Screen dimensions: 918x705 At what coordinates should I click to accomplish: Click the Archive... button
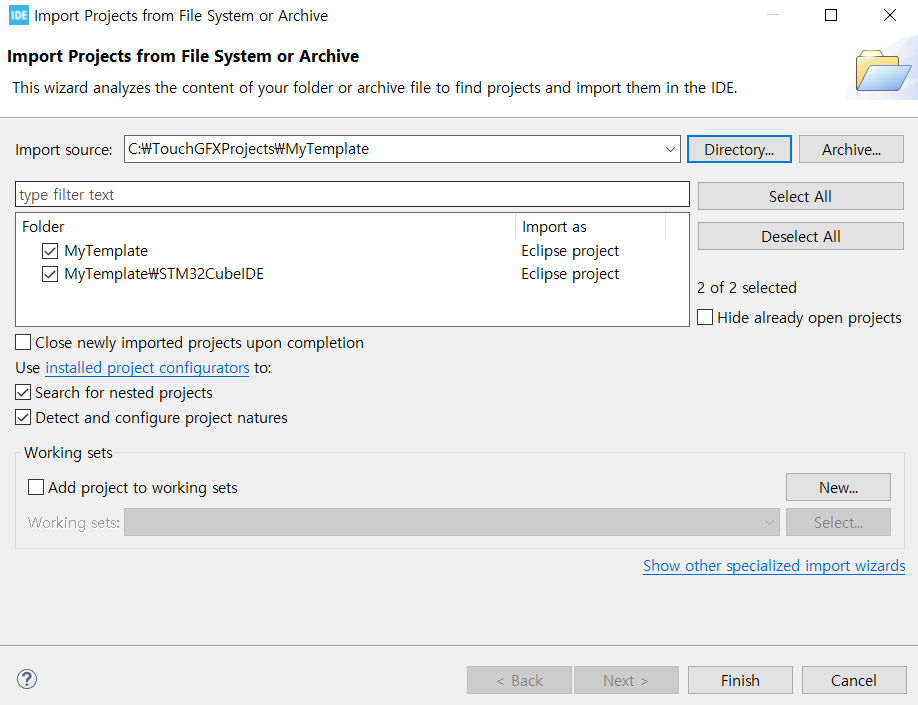[851, 149]
